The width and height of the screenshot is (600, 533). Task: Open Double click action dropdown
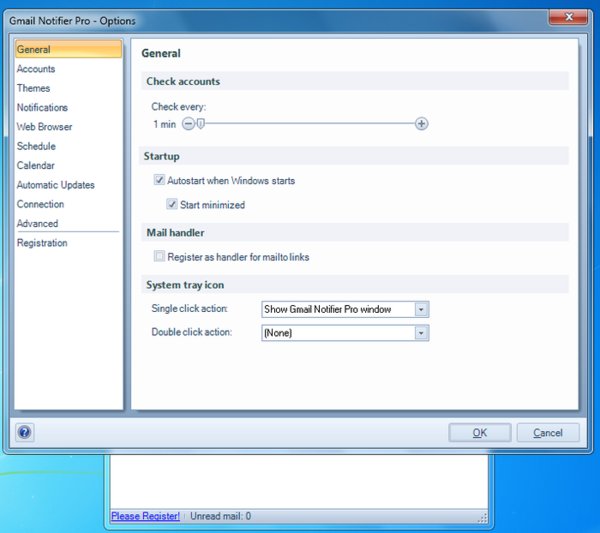[345, 333]
